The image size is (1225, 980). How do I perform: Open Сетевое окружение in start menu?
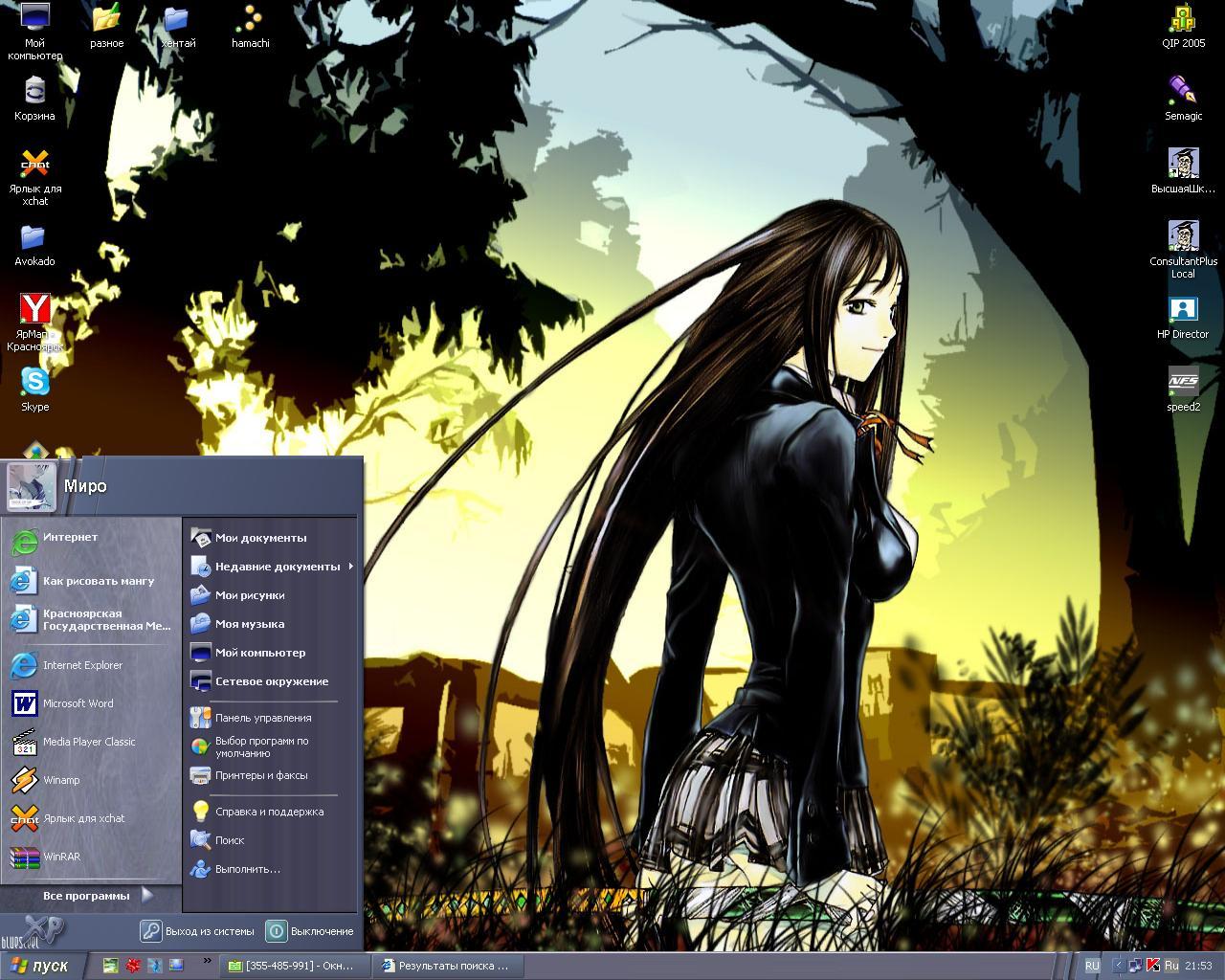click(272, 681)
